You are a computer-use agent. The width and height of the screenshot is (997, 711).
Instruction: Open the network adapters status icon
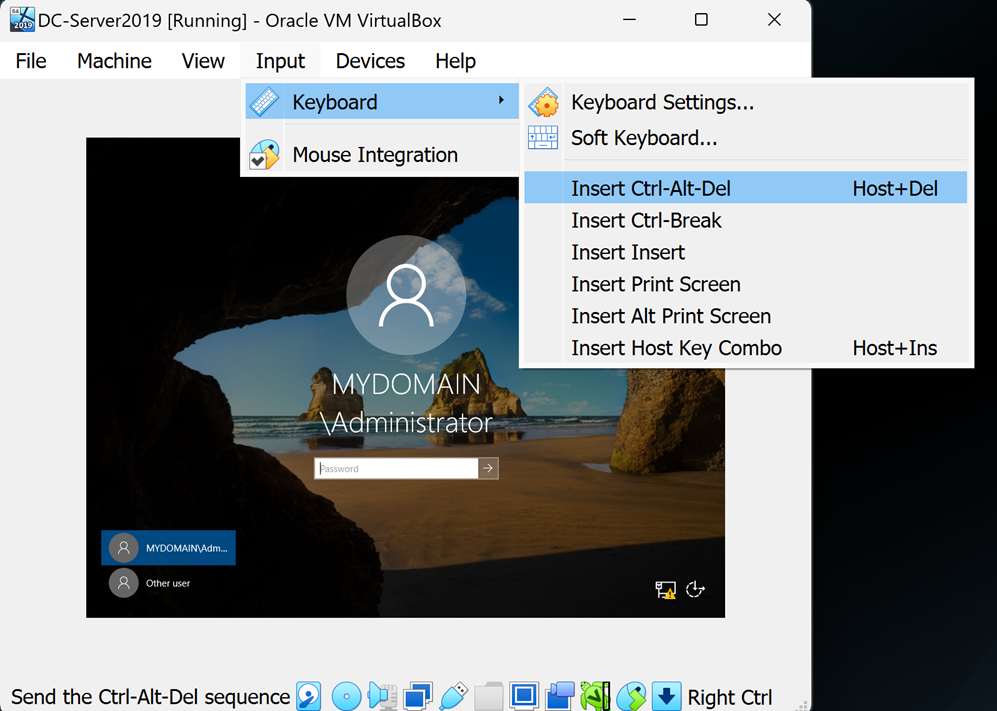click(x=418, y=696)
